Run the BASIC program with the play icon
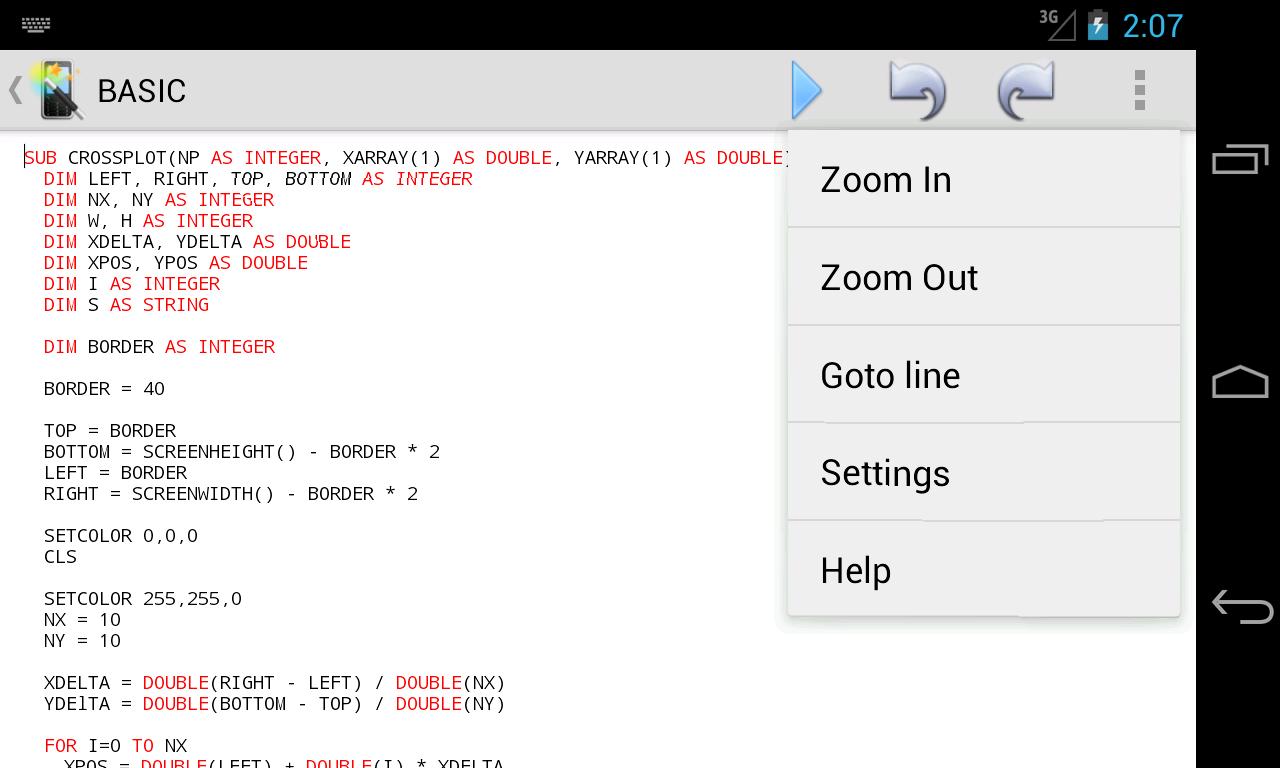This screenshot has height=768, width=1280. [807, 90]
